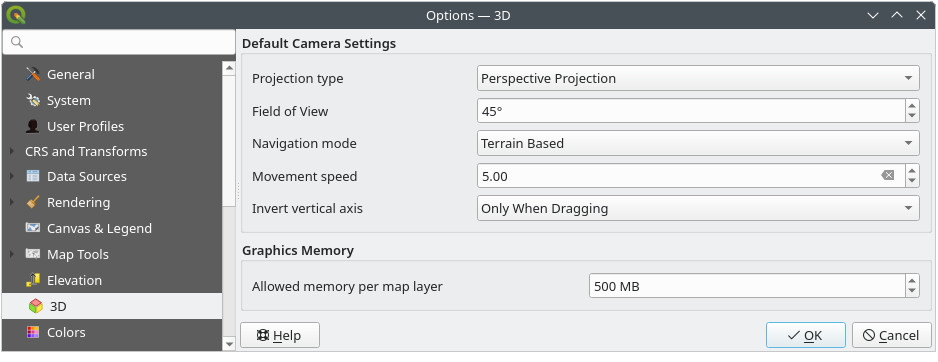Click the Rendering label in sidebar
The height and width of the screenshot is (362, 938).
point(78,202)
